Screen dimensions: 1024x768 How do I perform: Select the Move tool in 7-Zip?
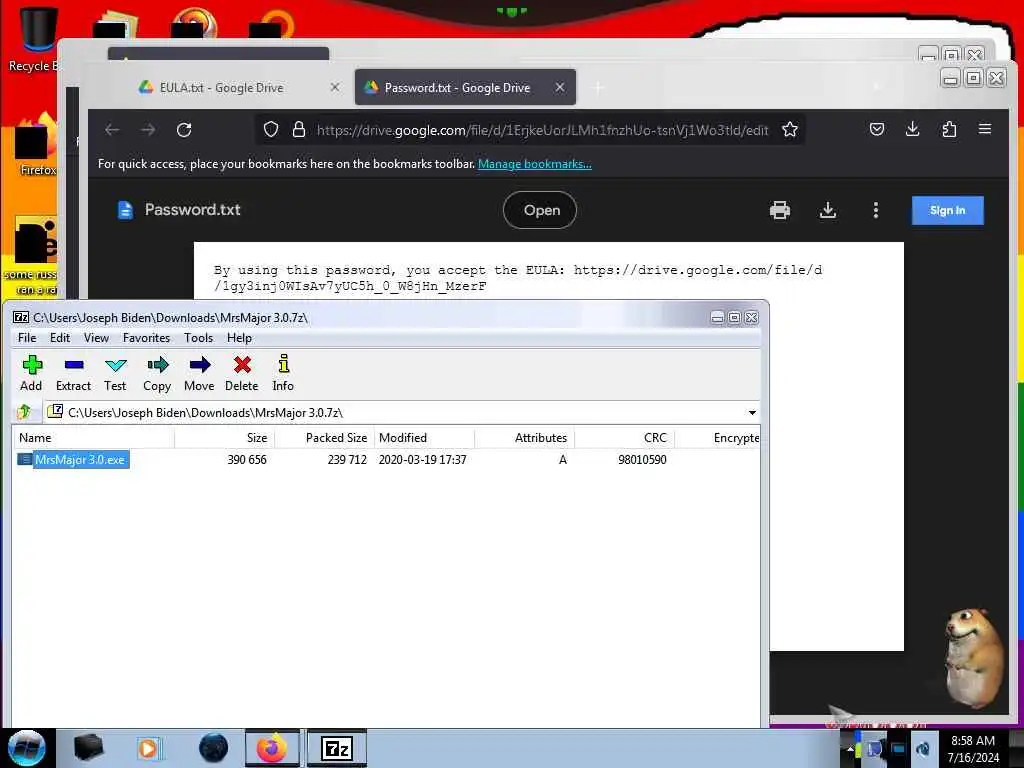(199, 374)
